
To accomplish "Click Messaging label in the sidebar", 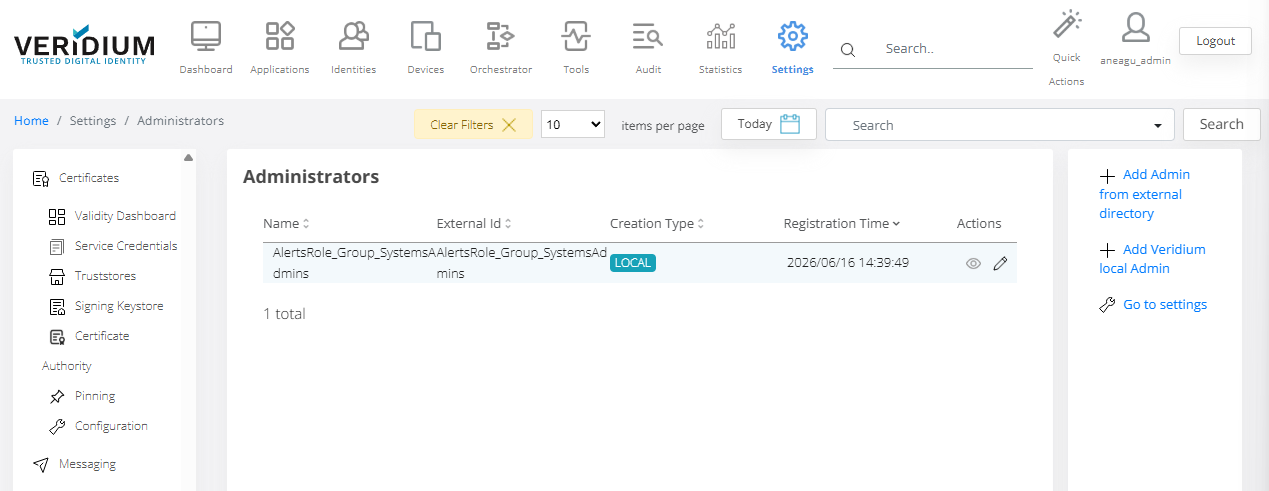I will [x=87, y=464].
